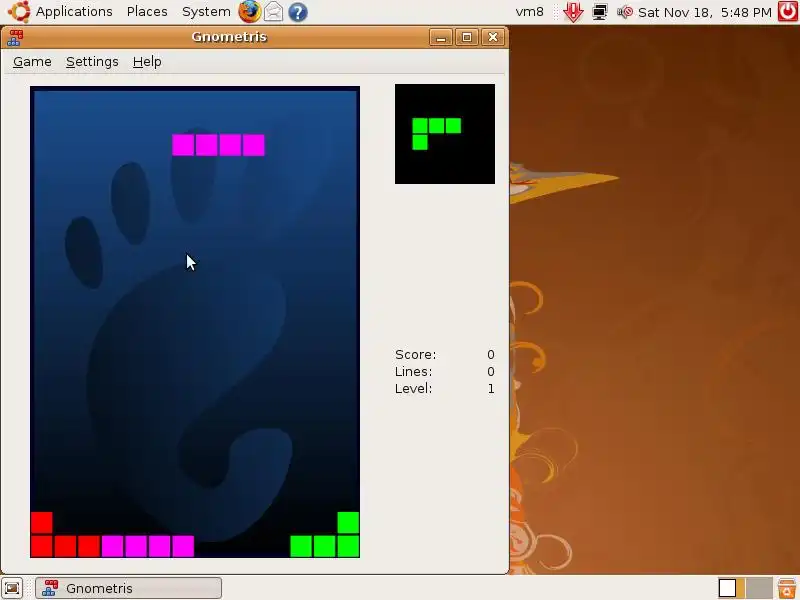The height and width of the screenshot is (600, 800).
Task: Open the Places menu
Action: pyautogui.click(x=147, y=12)
